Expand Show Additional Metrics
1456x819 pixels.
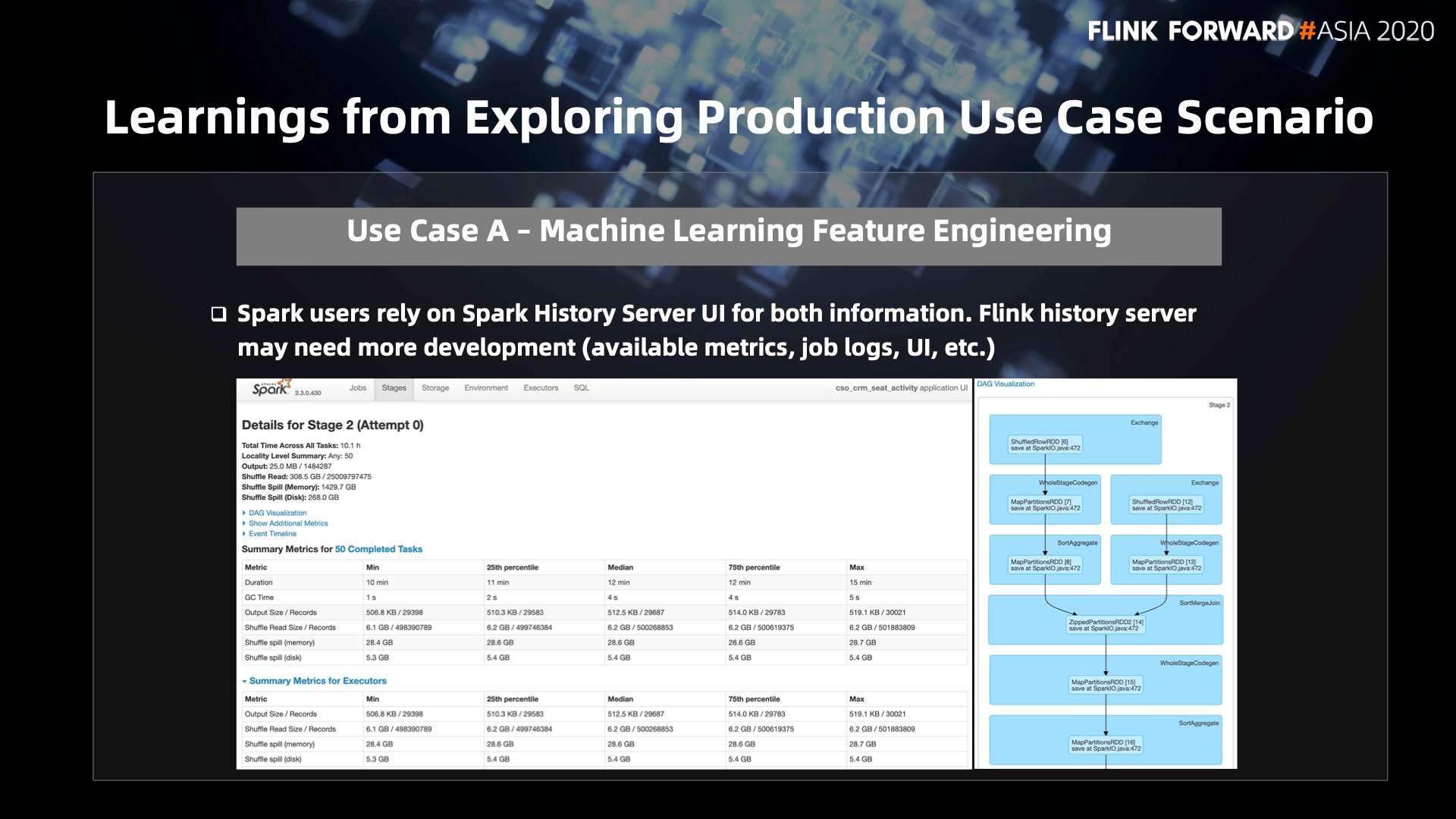tap(287, 524)
